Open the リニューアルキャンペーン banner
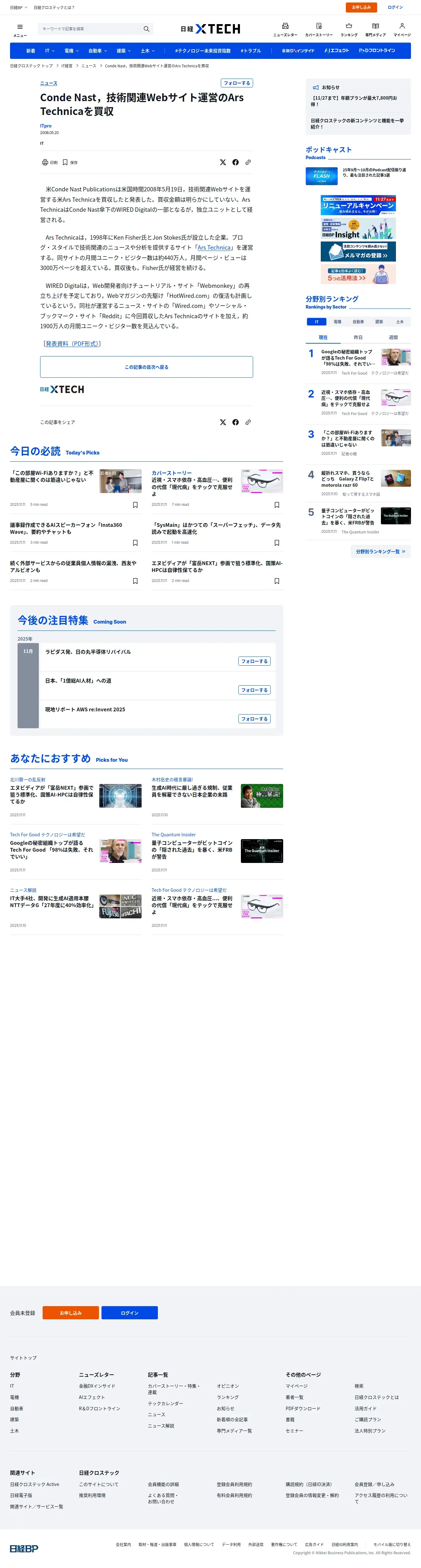Viewport: 421px width, 1568px height. tap(358, 206)
